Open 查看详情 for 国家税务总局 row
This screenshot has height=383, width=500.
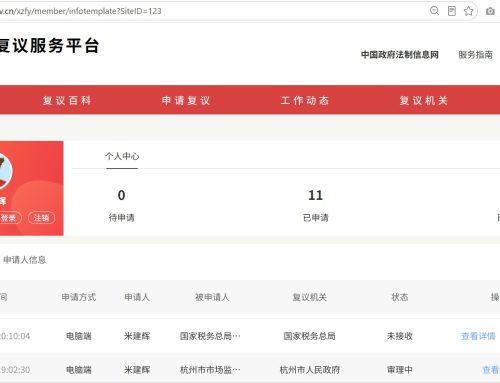point(478,336)
